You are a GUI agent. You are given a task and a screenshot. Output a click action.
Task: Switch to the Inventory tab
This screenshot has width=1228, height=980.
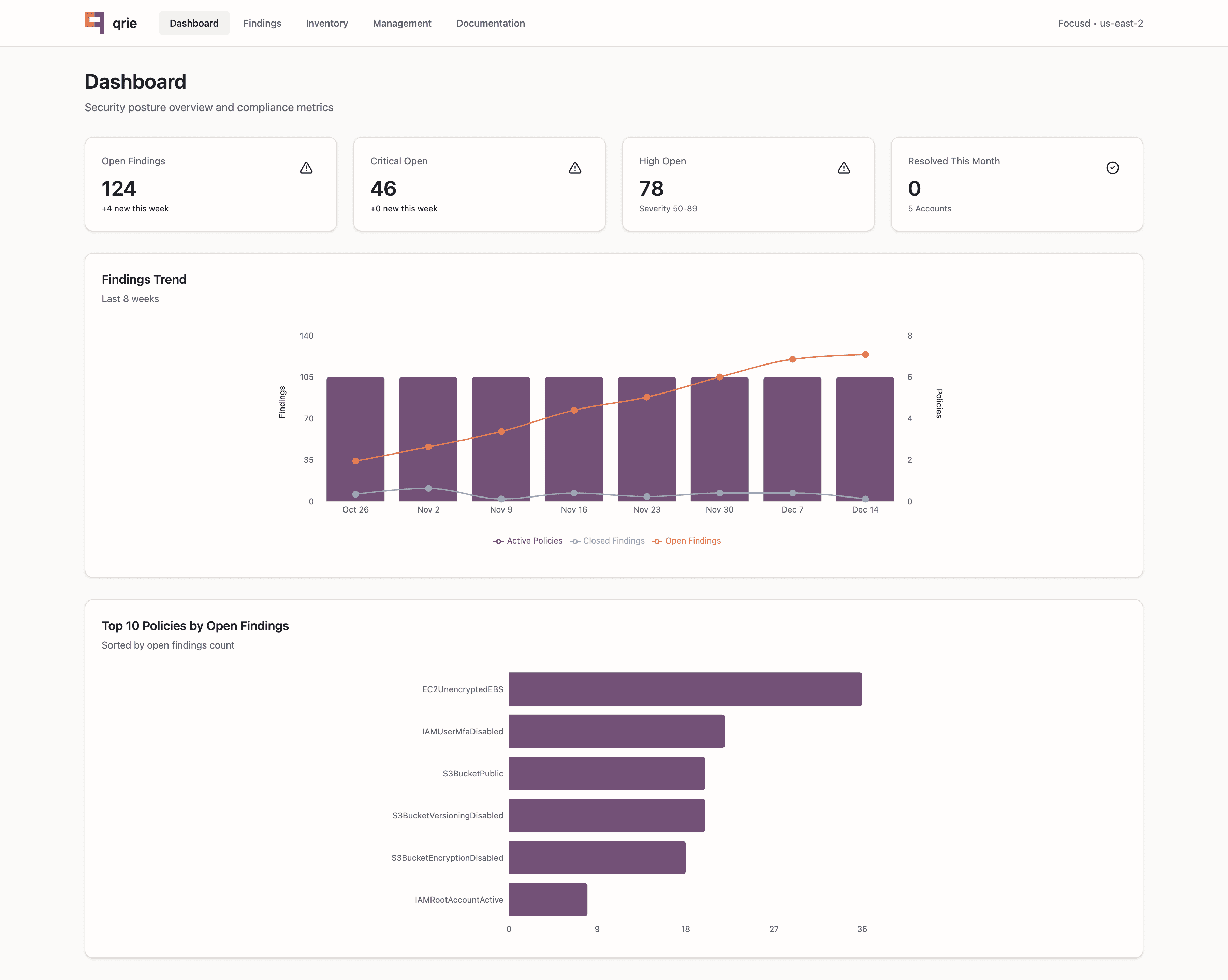326,23
